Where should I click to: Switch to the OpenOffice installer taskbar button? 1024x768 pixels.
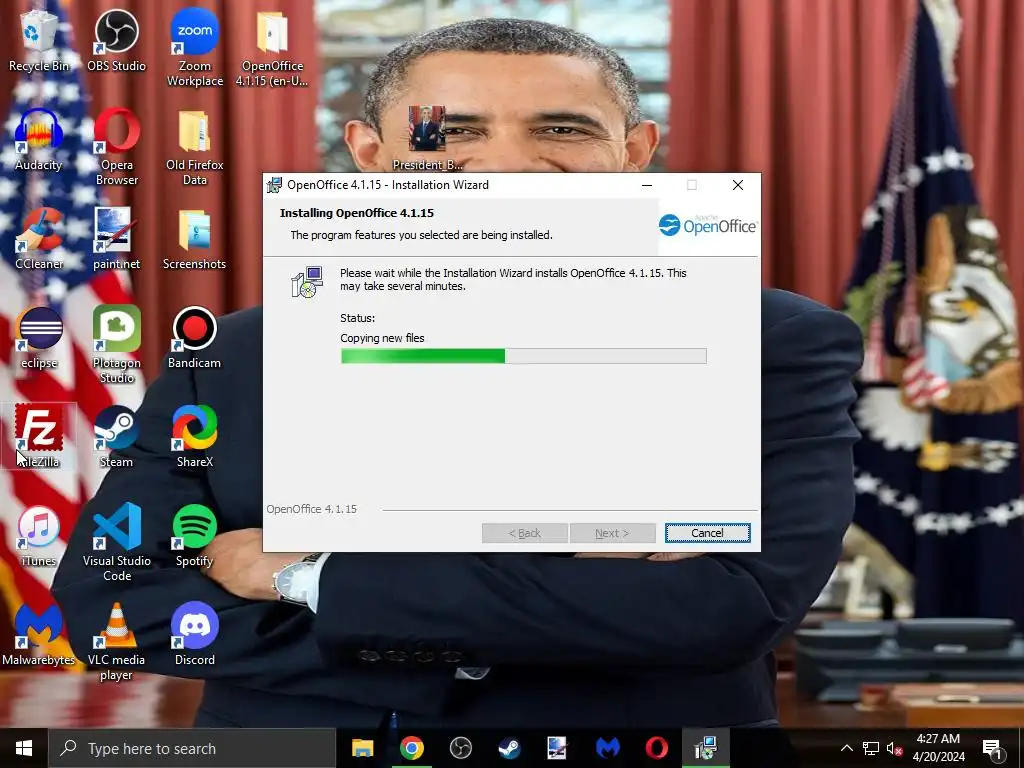pos(705,748)
